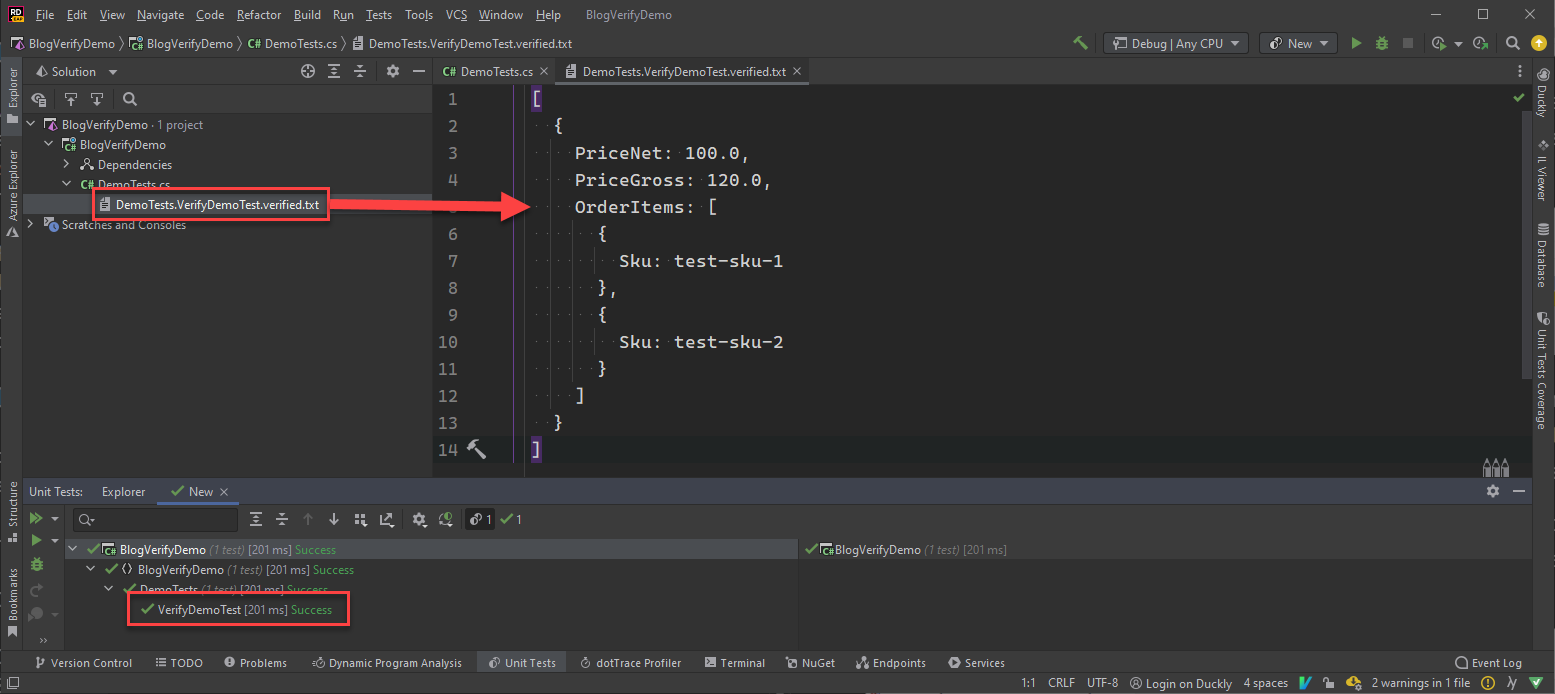Image resolution: width=1555 pixels, height=694 pixels.
Task: Open Solution panel gear settings
Action: coord(393,72)
